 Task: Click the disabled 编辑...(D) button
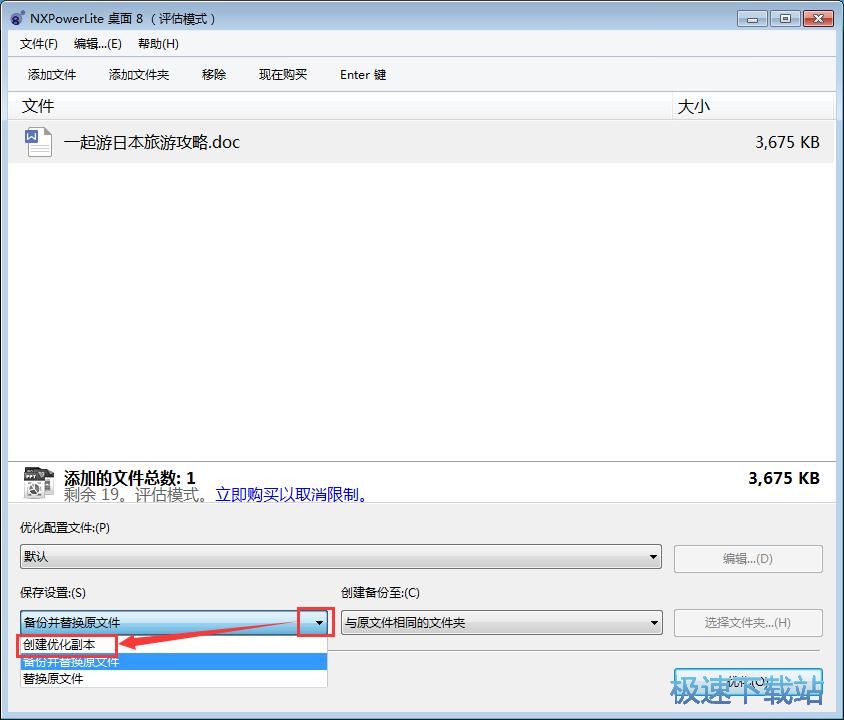[748, 559]
